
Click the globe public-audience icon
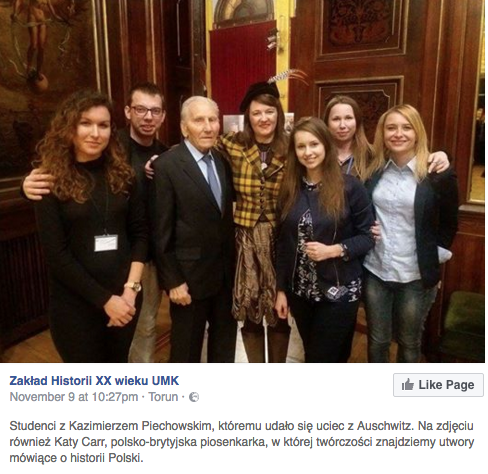coord(194,397)
